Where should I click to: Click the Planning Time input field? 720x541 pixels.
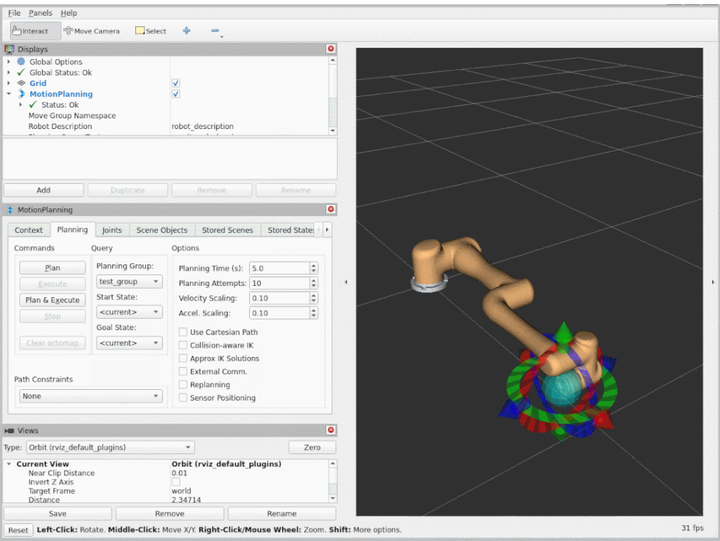pyautogui.click(x=280, y=268)
